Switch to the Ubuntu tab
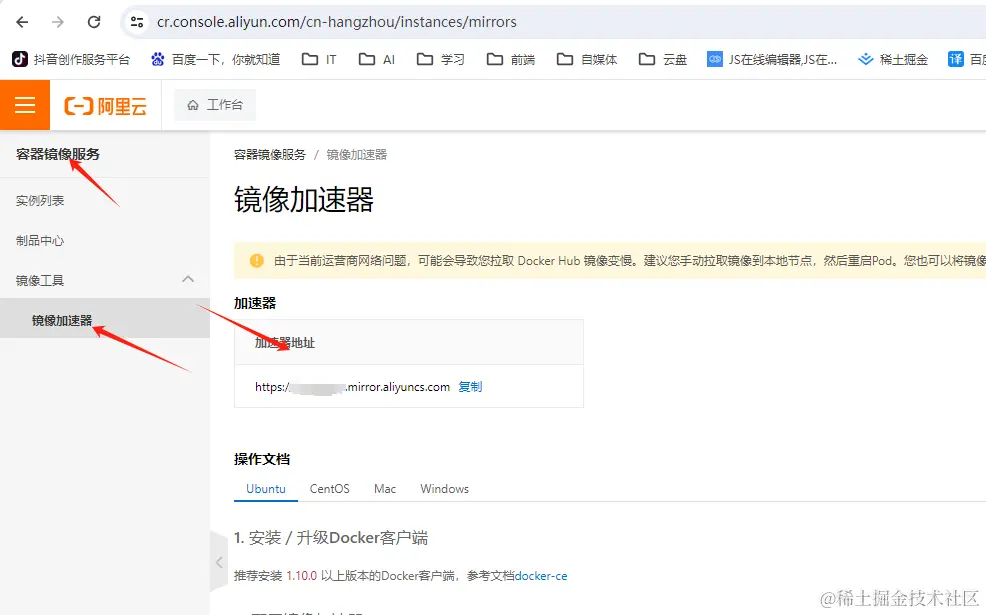The height and width of the screenshot is (615, 986). tap(265, 489)
